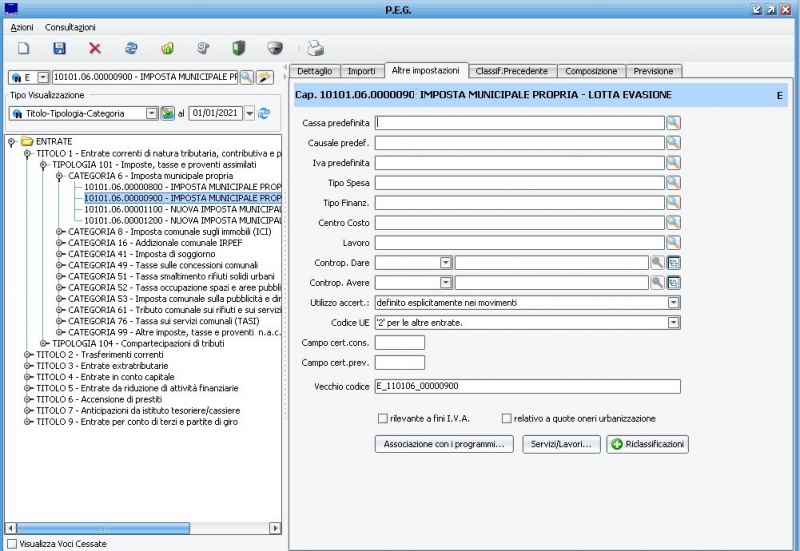Click search magnifier next to chapter code field
Screen dimensions: 800x551
coord(246,77)
